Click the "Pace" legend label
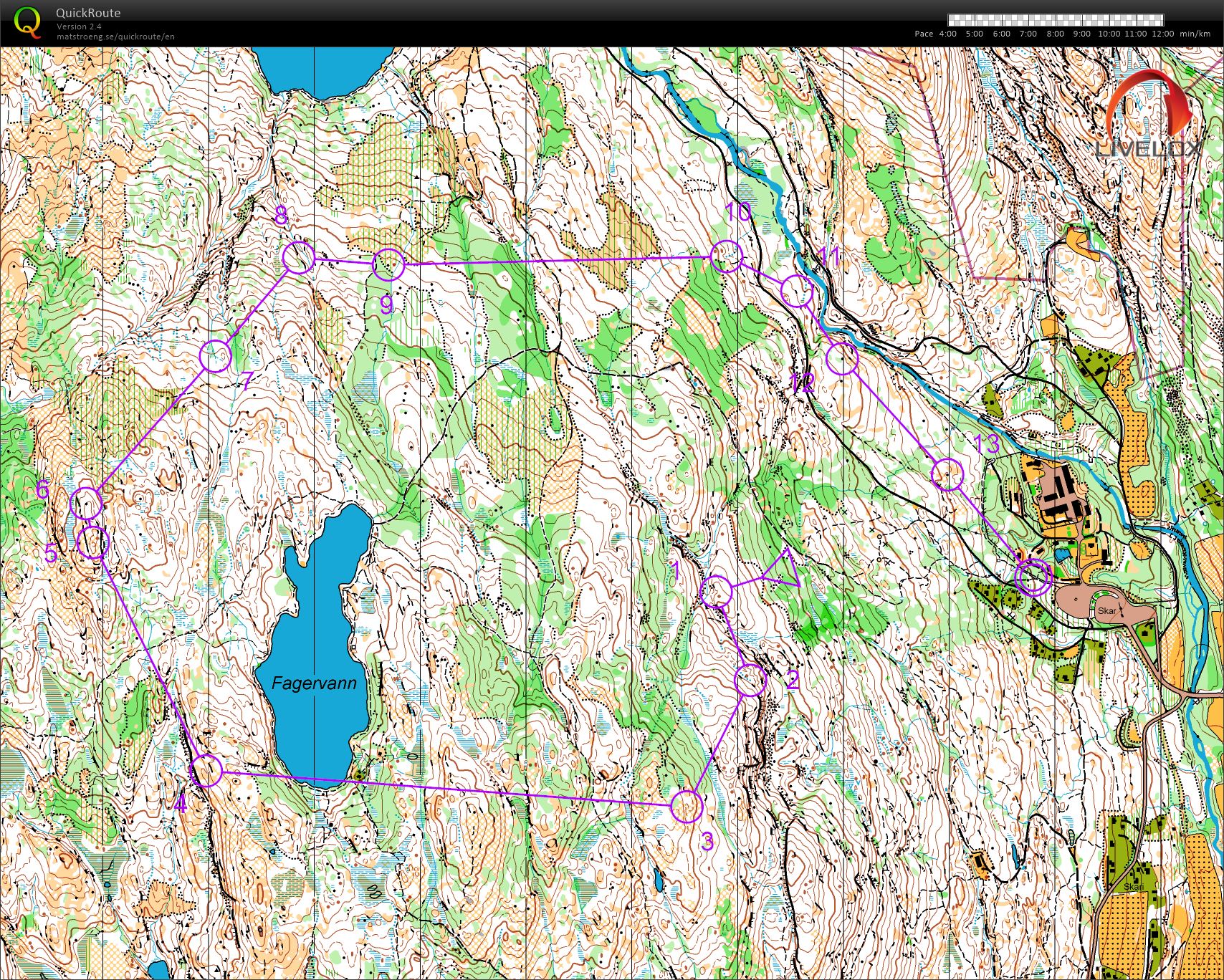This screenshot has width=1224, height=980. [x=924, y=34]
